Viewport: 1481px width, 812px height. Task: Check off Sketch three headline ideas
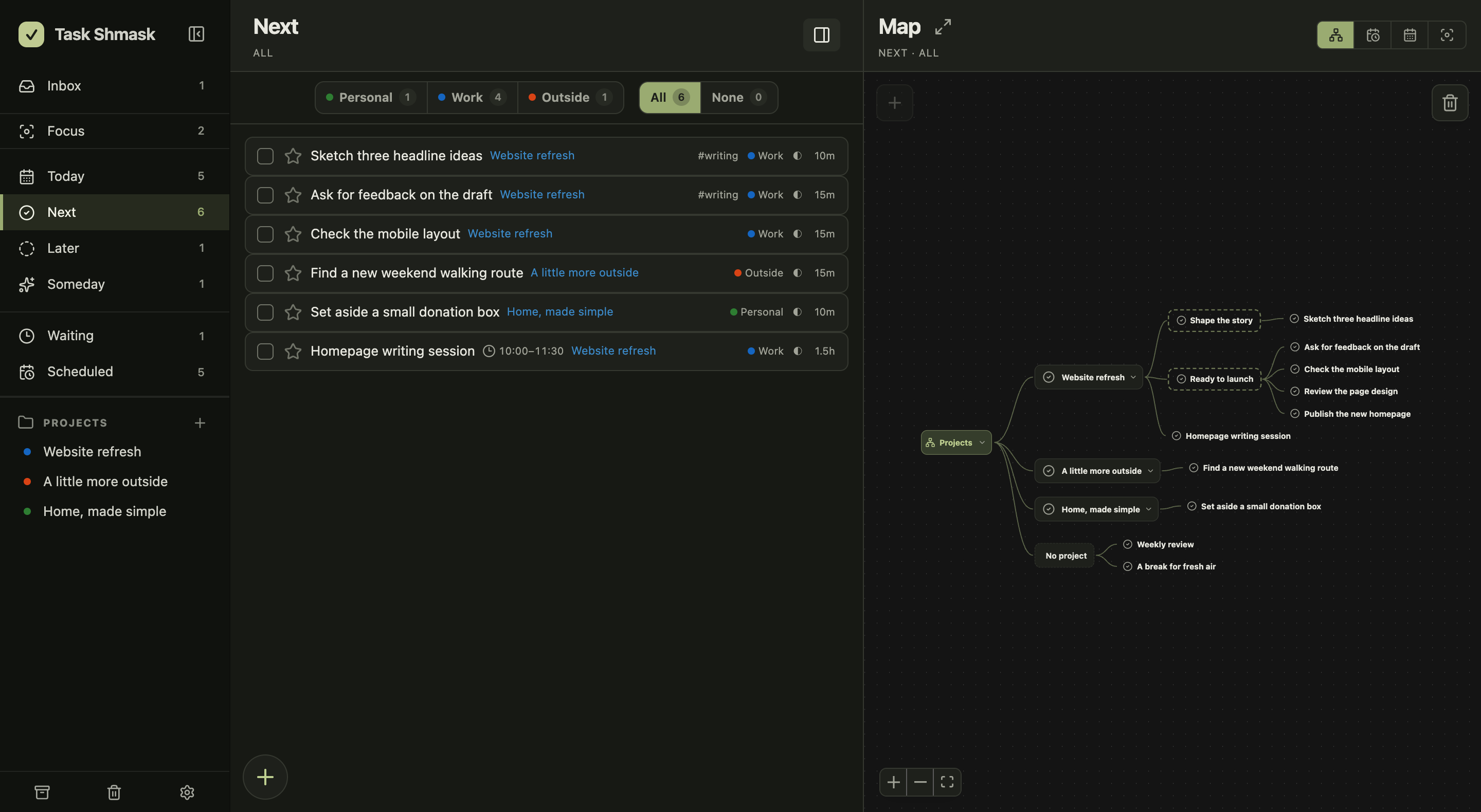click(x=265, y=156)
